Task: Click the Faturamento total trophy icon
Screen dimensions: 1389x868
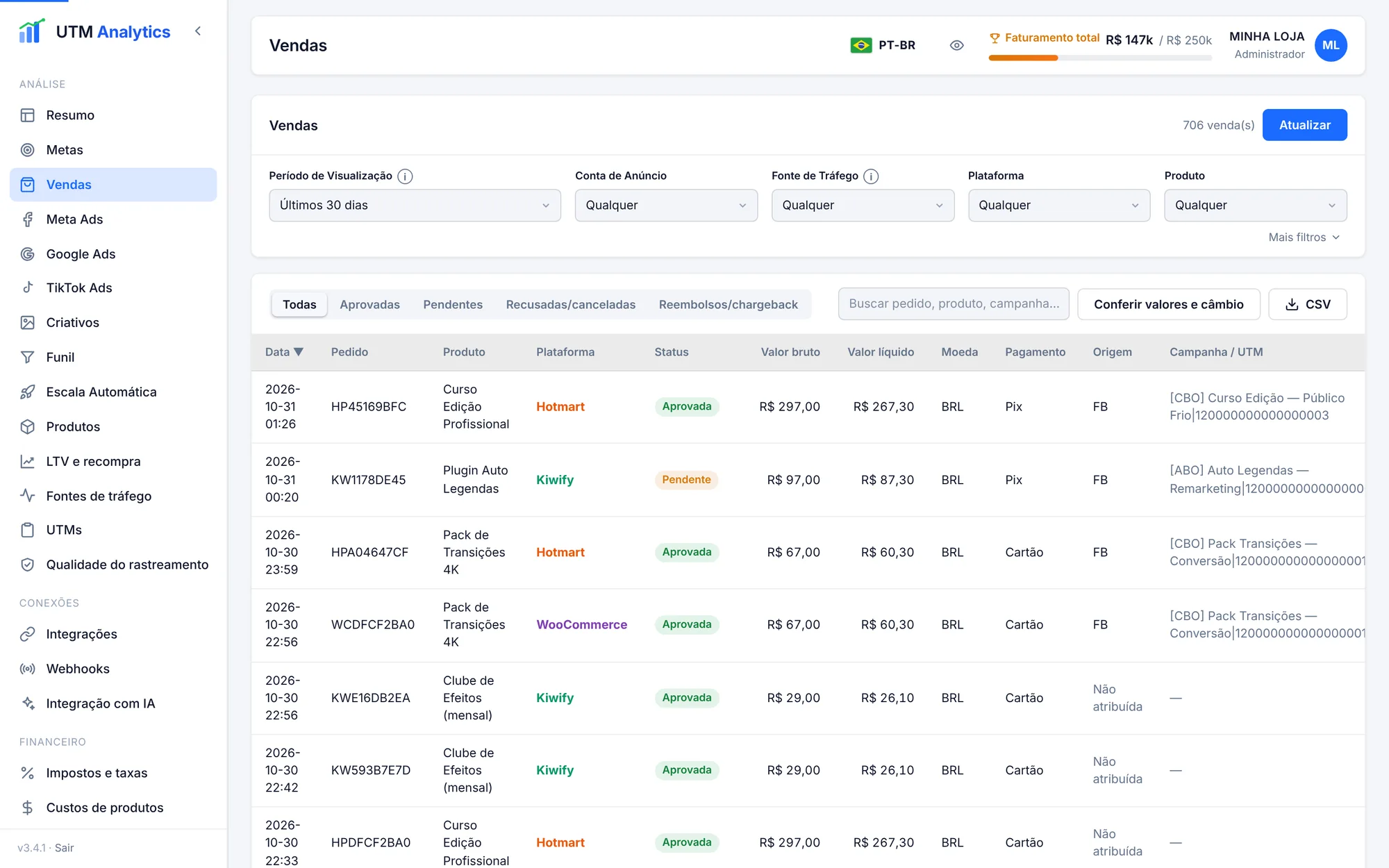Action: coord(995,38)
